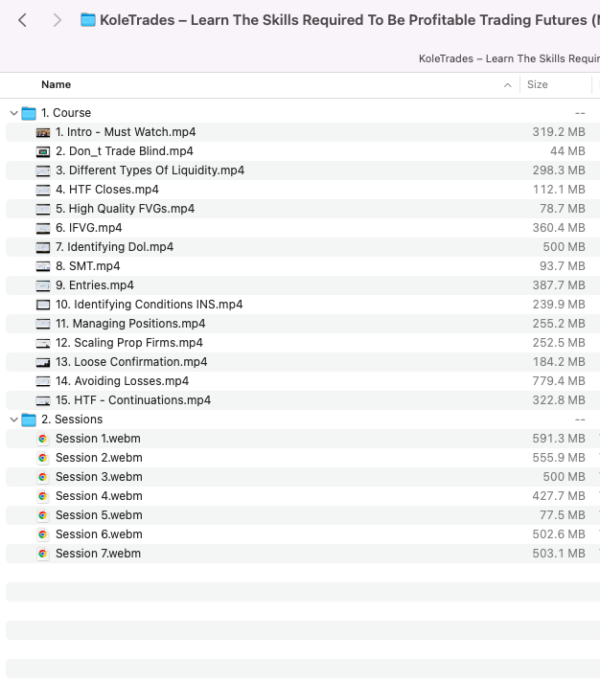Click the blue folder icon for 1. Course

(29, 113)
